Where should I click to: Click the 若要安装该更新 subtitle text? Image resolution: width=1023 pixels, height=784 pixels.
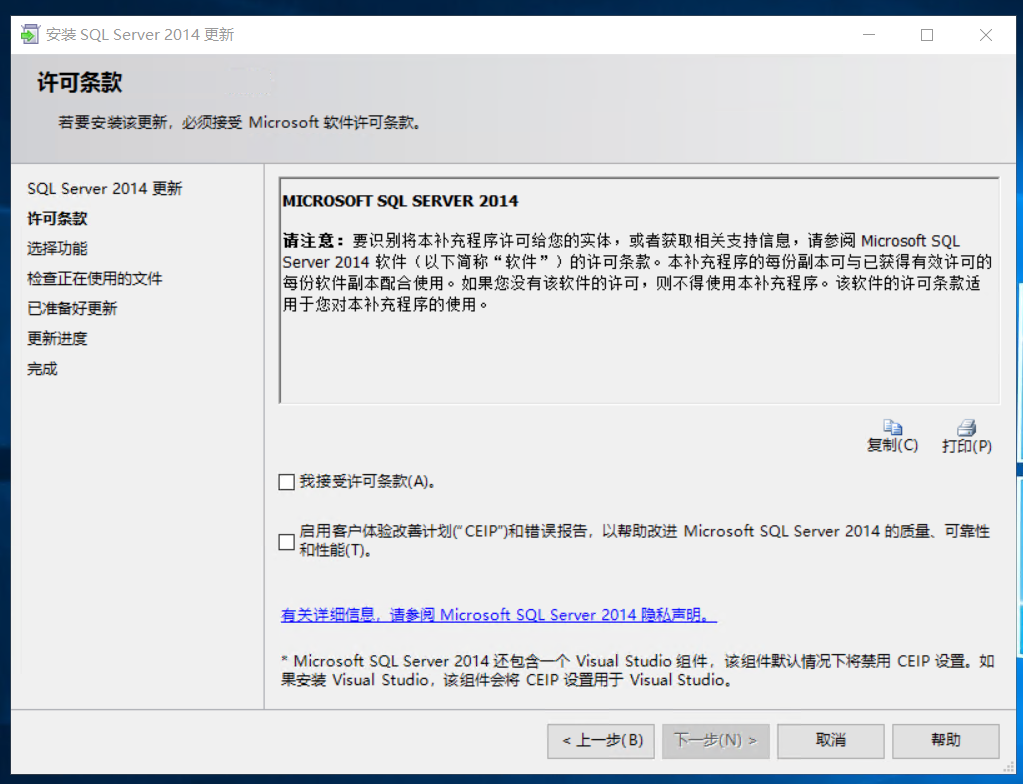[x=239, y=123]
